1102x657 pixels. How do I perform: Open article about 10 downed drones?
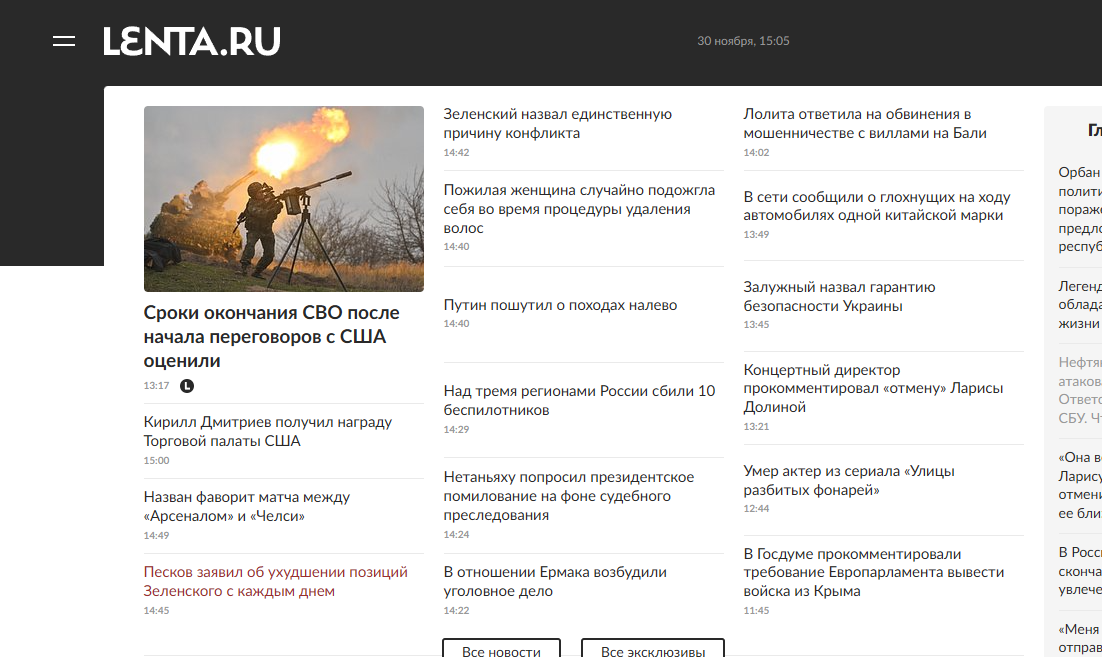(x=579, y=400)
